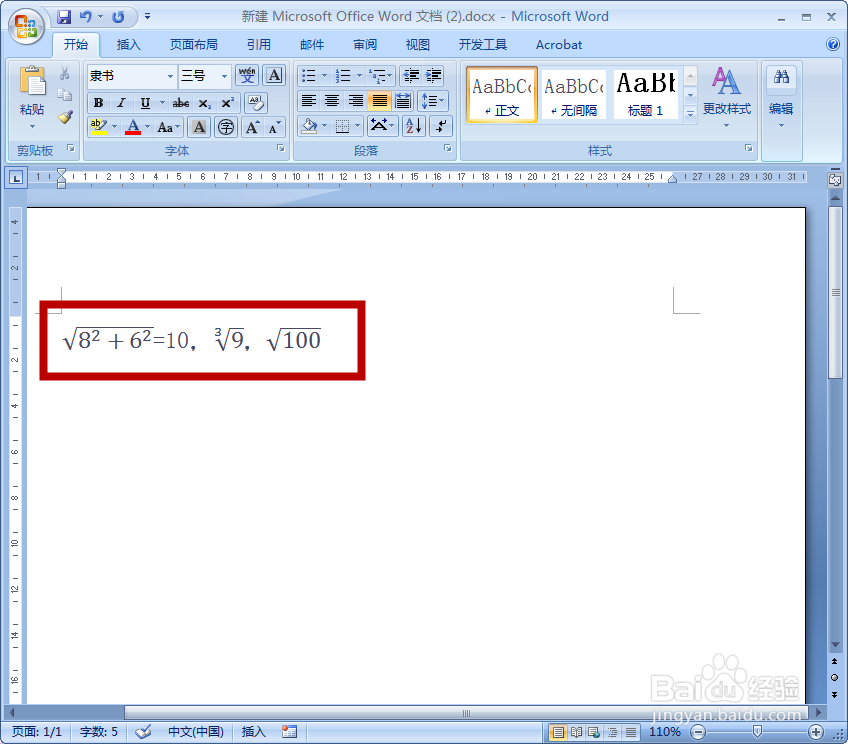Show paragraph marks
This screenshot has height=744, width=848.
(441, 126)
